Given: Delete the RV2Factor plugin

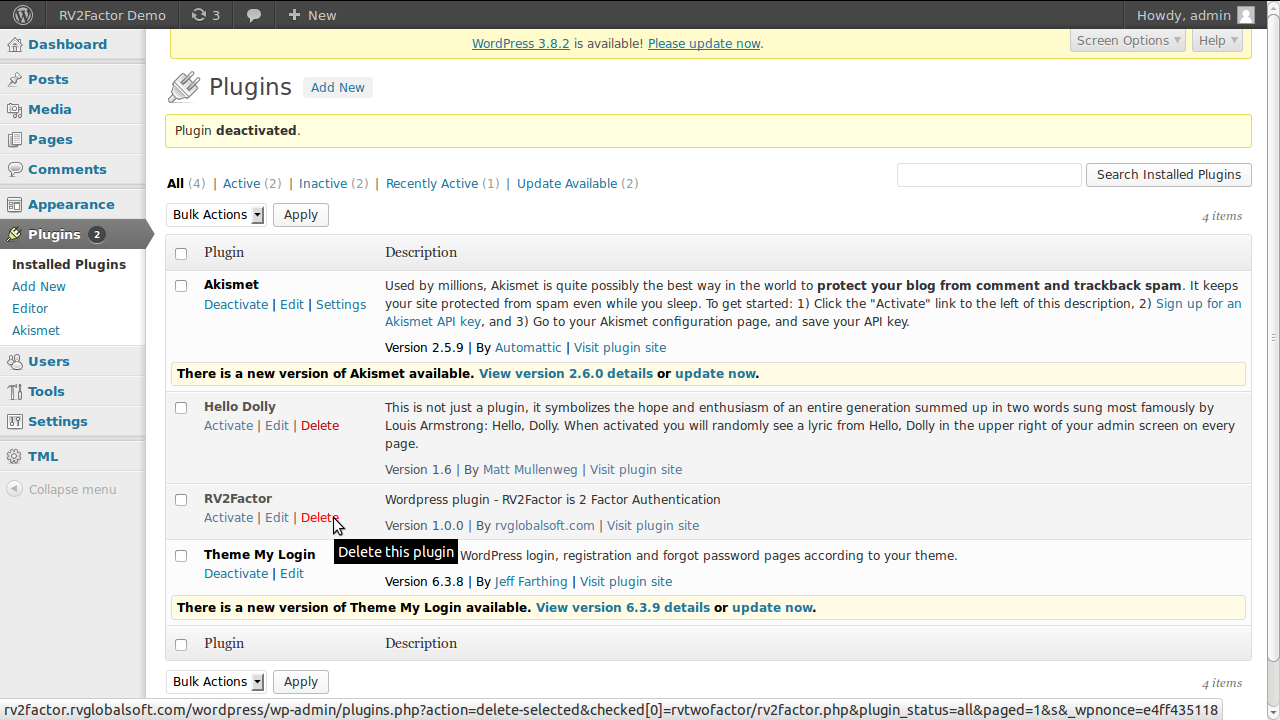Looking at the screenshot, I should pyautogui.click(x=320, y=517).
